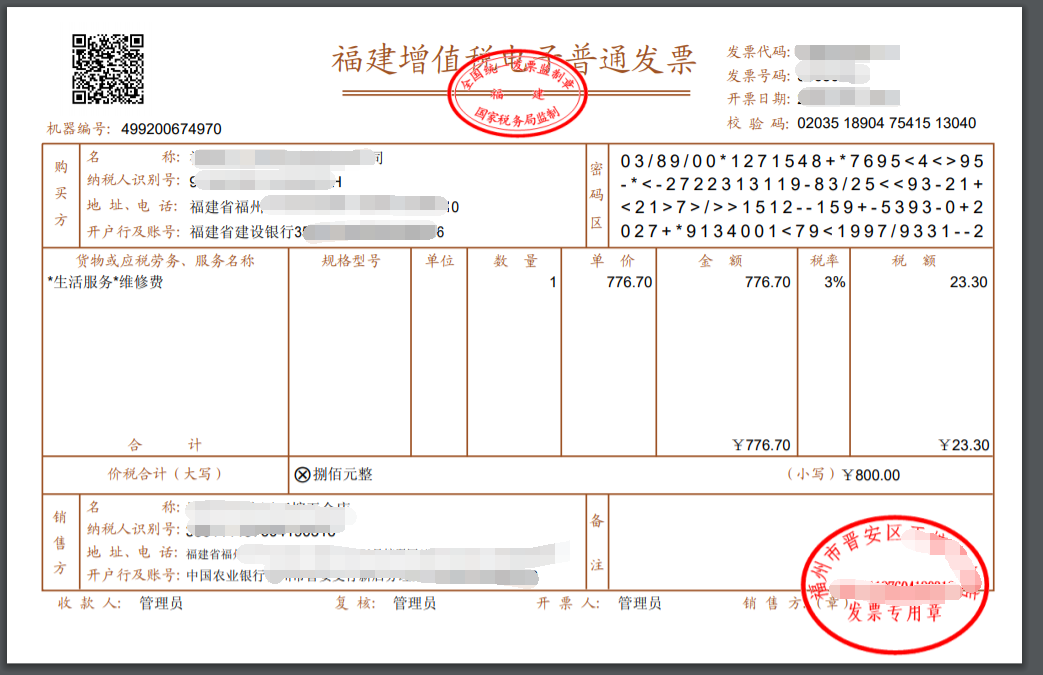
Task: Click the machine number 499200674970
Action: pyautogui.click(x=171, y=129)
